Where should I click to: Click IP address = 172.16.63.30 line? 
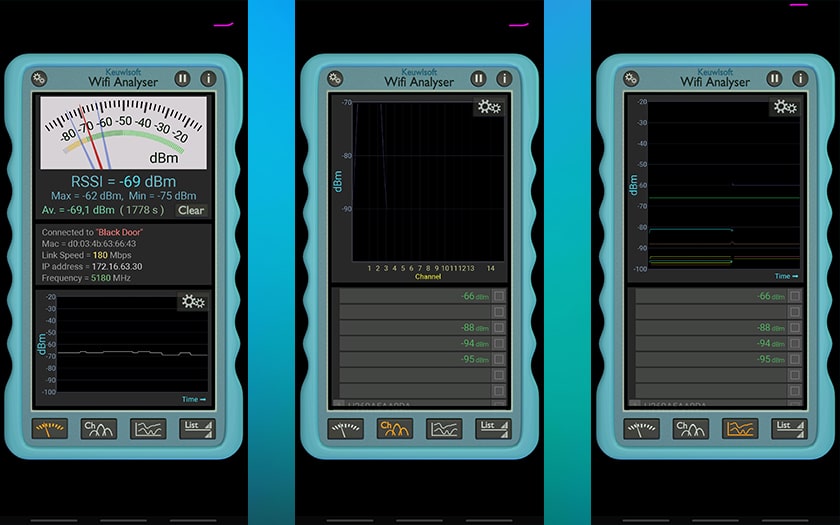(x=92, y=266)
